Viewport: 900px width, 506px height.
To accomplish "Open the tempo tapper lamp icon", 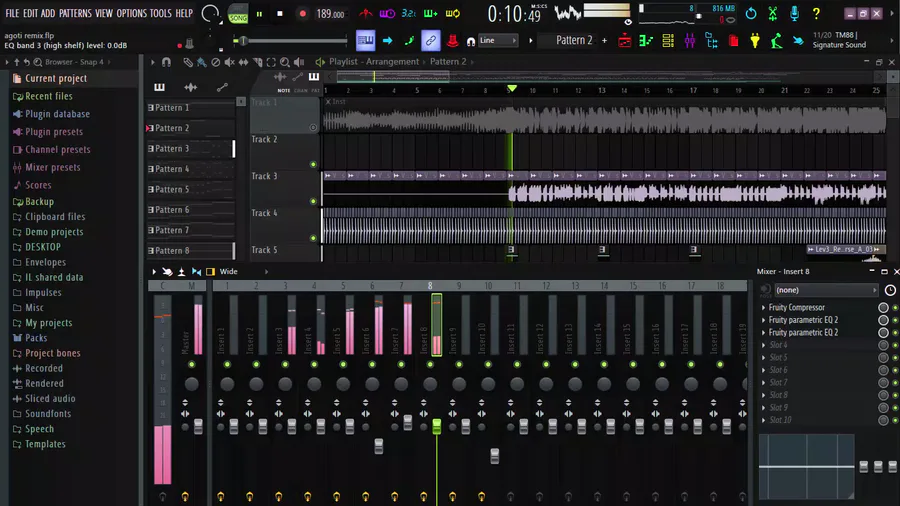I will click(x=777, y=41).
